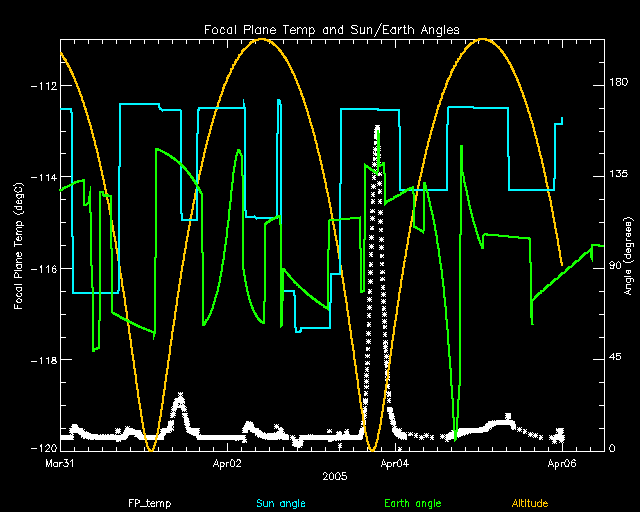This screenshot has height=512, width=640.
Task: Select the white FP_temp legend label
Action: (x=146, y=502)
